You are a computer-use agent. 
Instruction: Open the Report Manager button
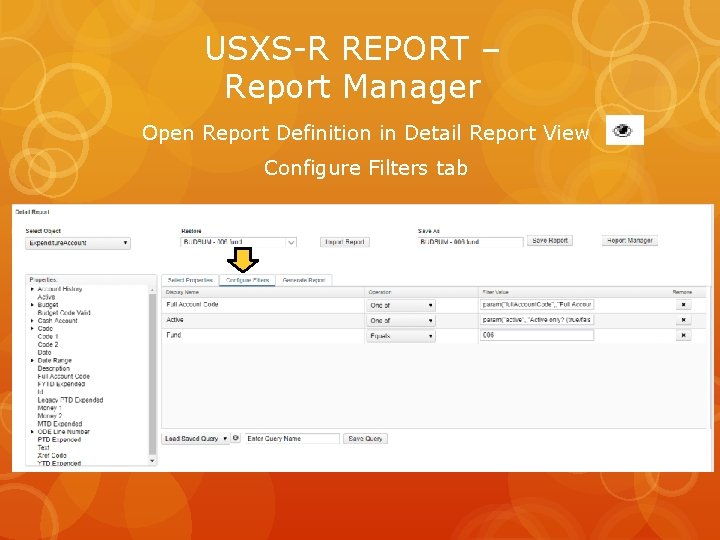630,241
